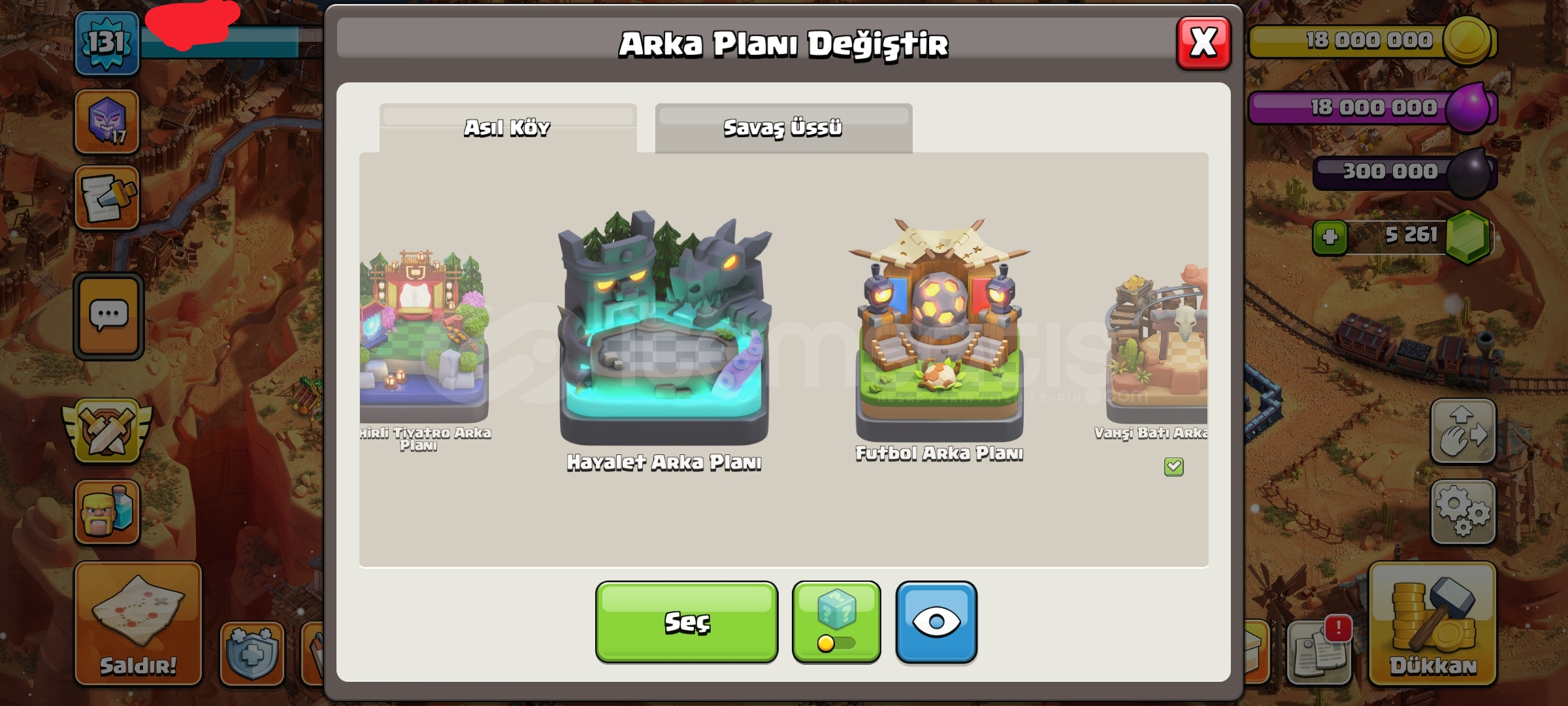The height and width of the screenshot is (706, 1568).
Task: Switch to Savaş Üssü tab
Action: tap(783, 128)
